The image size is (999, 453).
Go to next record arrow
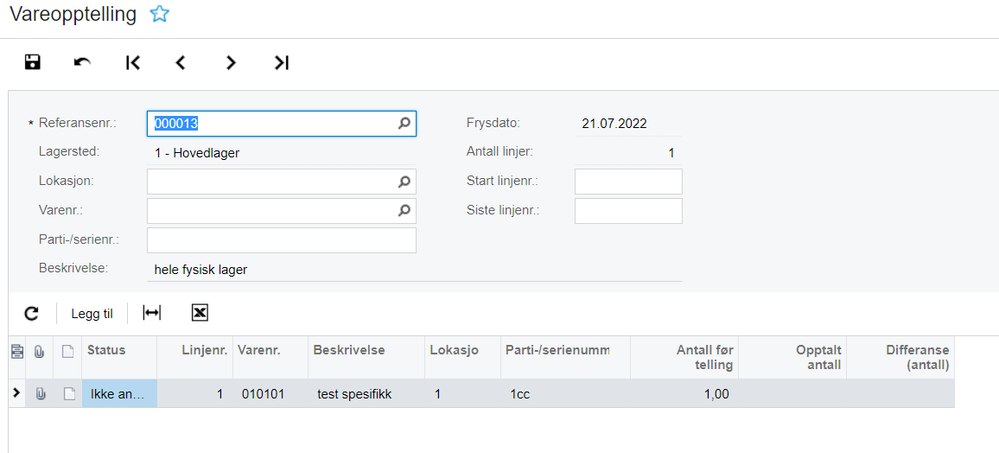click(231, 62)
